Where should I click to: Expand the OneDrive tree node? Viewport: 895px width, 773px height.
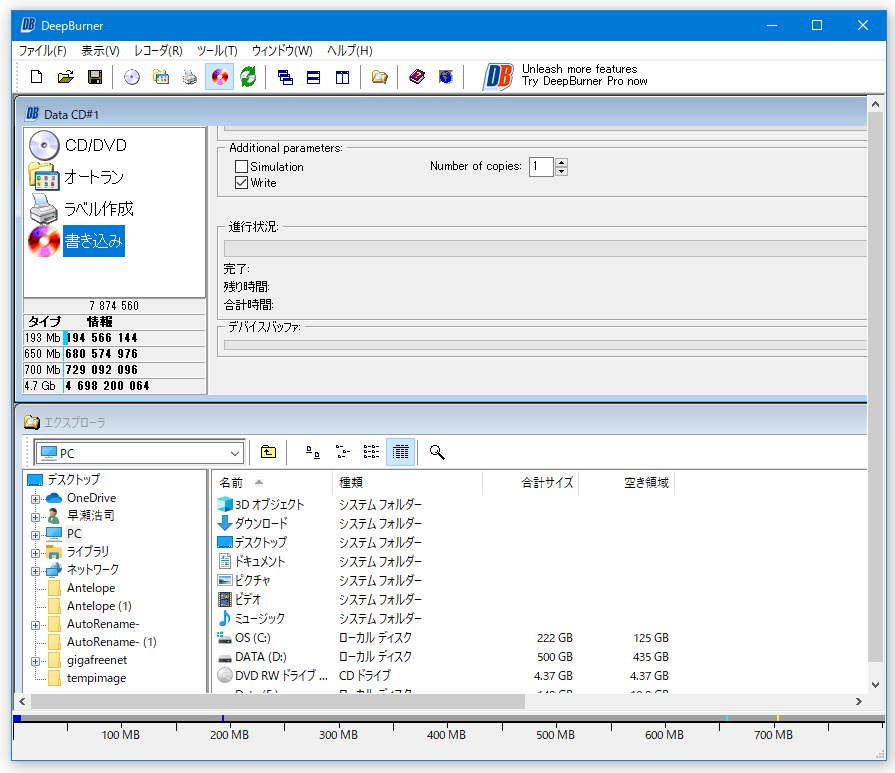tap(35, 499)
